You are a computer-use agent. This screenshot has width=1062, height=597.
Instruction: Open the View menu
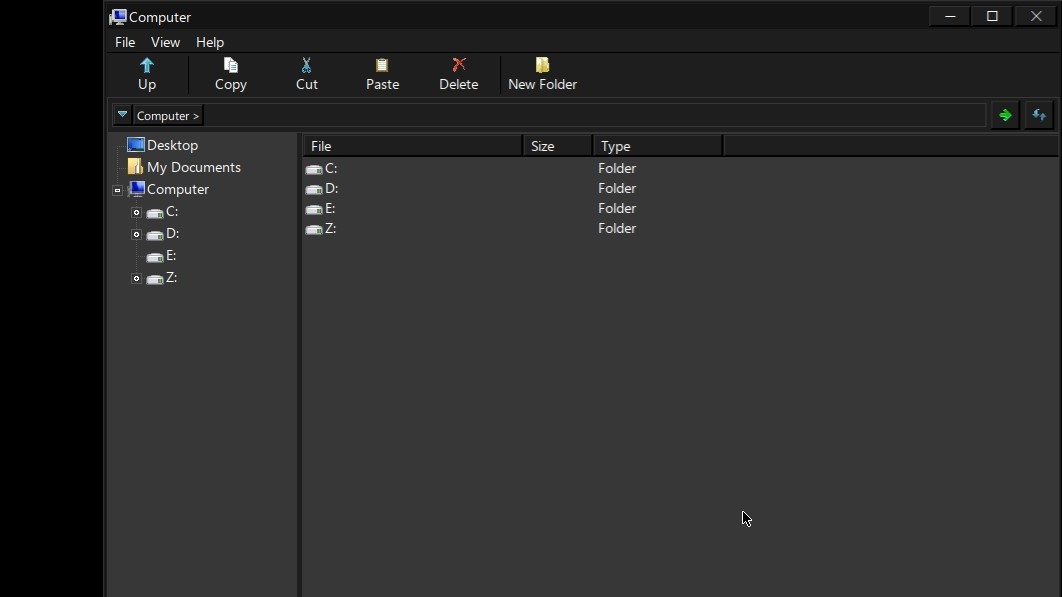click(x=165, y=42)
